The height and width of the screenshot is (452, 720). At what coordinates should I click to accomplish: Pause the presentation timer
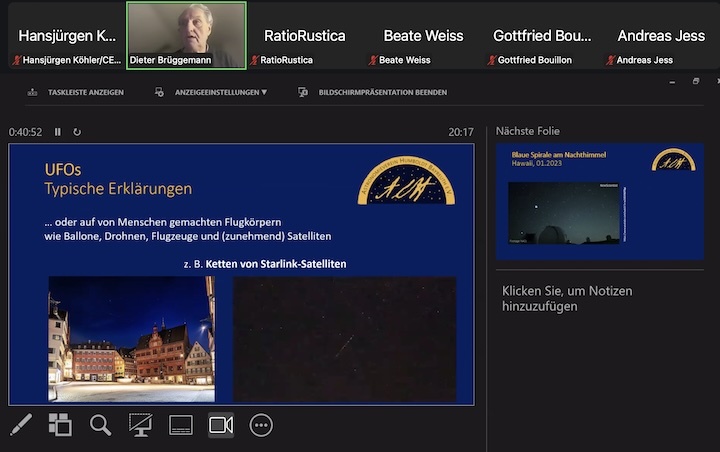[x=58, y=132]
